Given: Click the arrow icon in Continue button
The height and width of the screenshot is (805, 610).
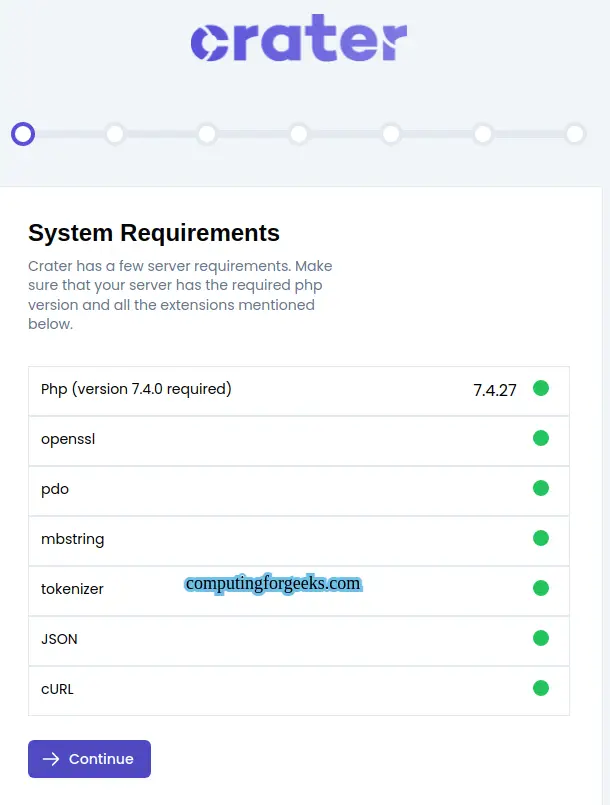Looking at the screenshot, I should click(x=51, y=759).
